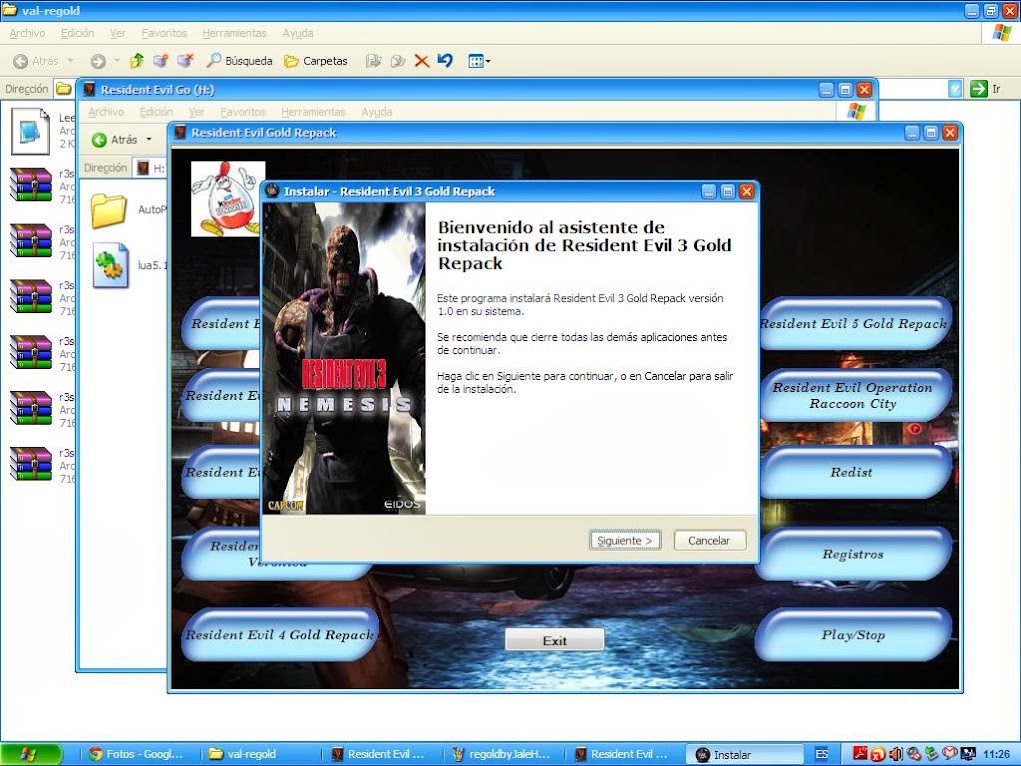The image size is (1021, 766).
Task: Select the lua5.1 DLL file icon
Action: click(x=111, y=265)
